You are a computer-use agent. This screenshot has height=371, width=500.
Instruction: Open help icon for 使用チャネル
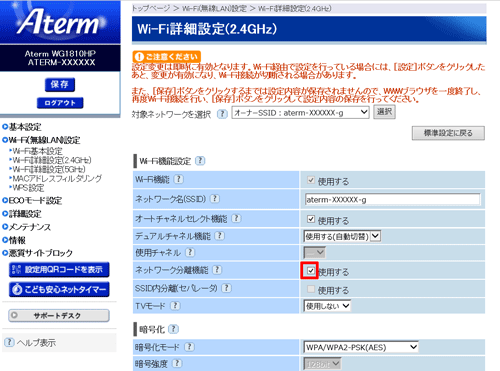[x=190, y=252]
